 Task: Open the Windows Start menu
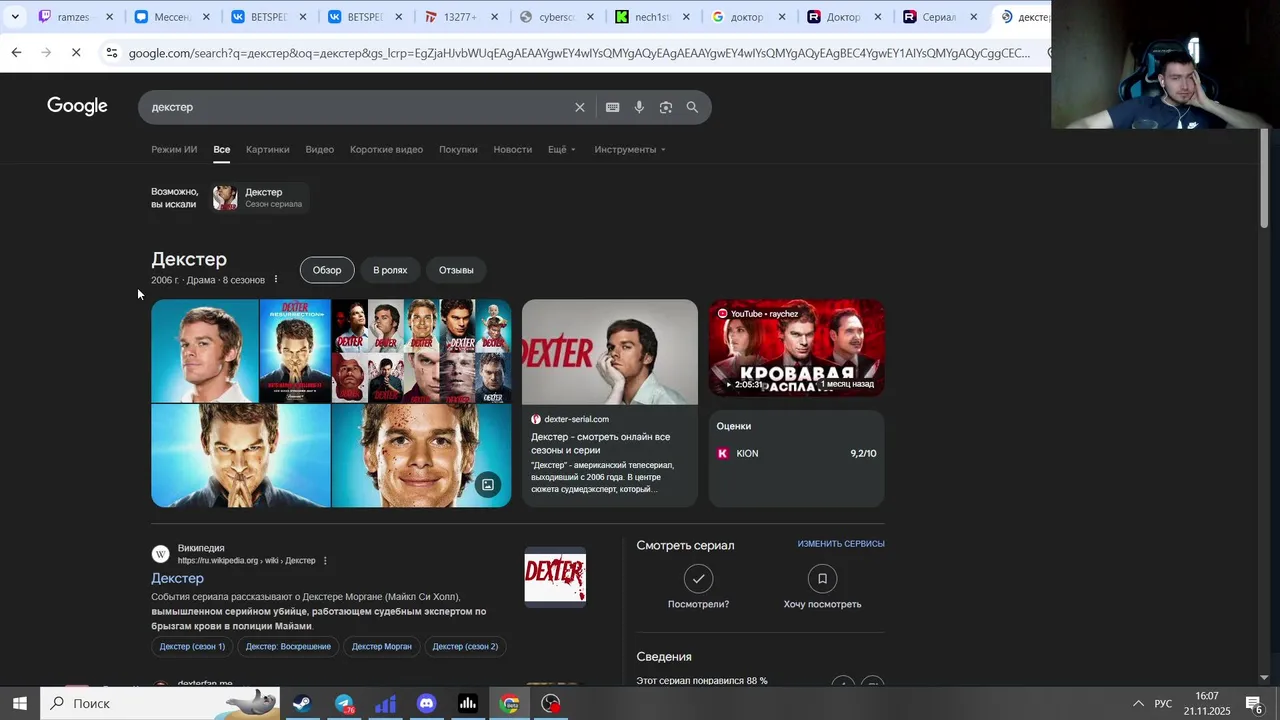[x=19, y=703]
